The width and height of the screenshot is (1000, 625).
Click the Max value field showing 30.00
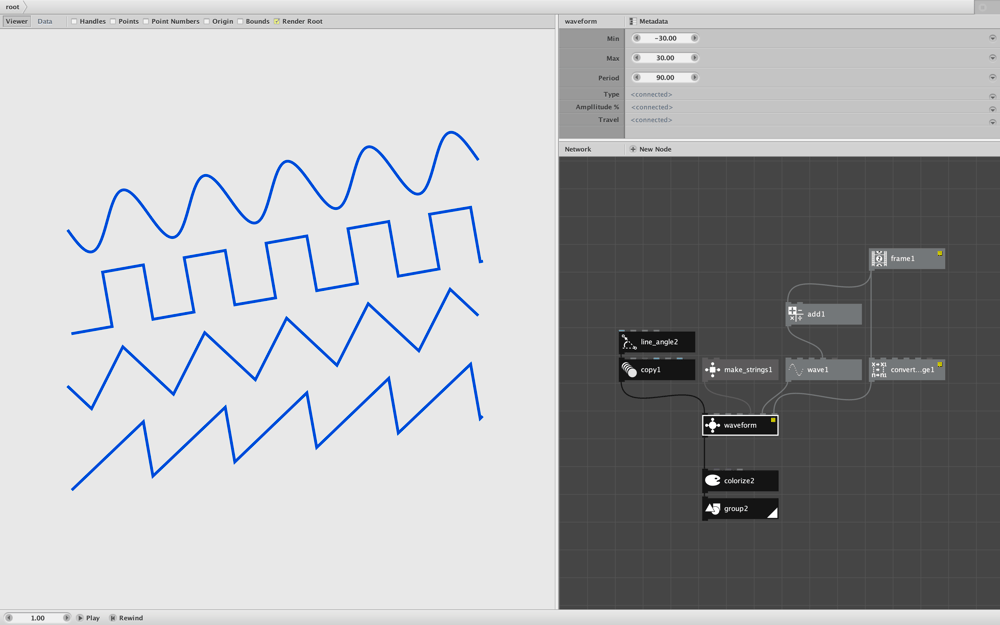(665, 58)
